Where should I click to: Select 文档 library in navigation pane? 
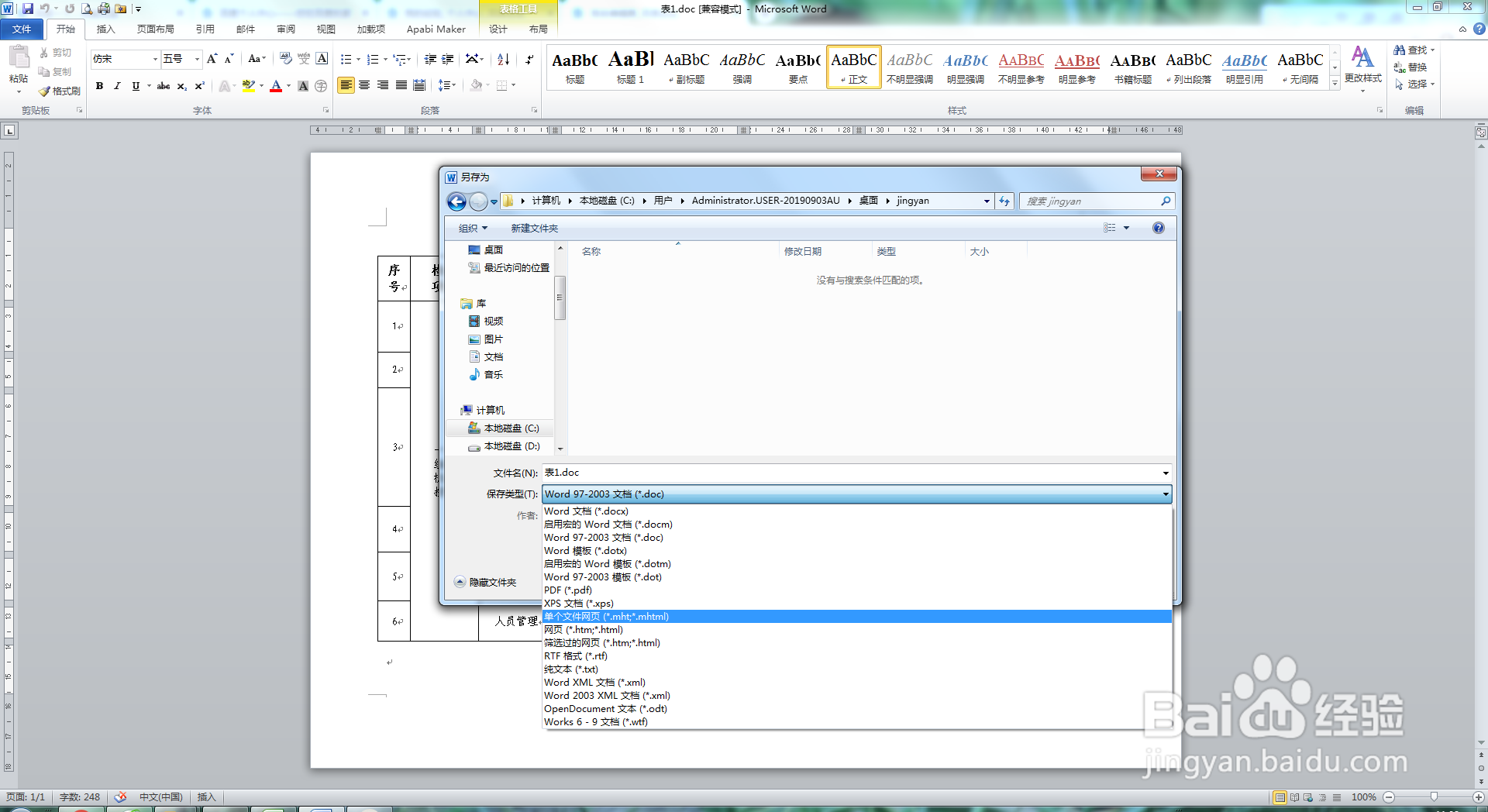point(486,356)
